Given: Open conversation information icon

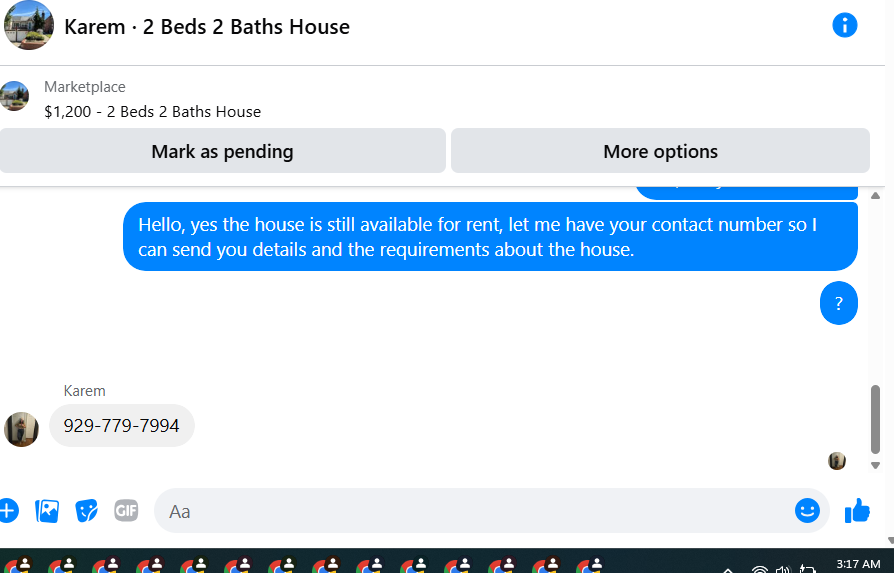Looking at the screenshot, I should click(845, 25).
